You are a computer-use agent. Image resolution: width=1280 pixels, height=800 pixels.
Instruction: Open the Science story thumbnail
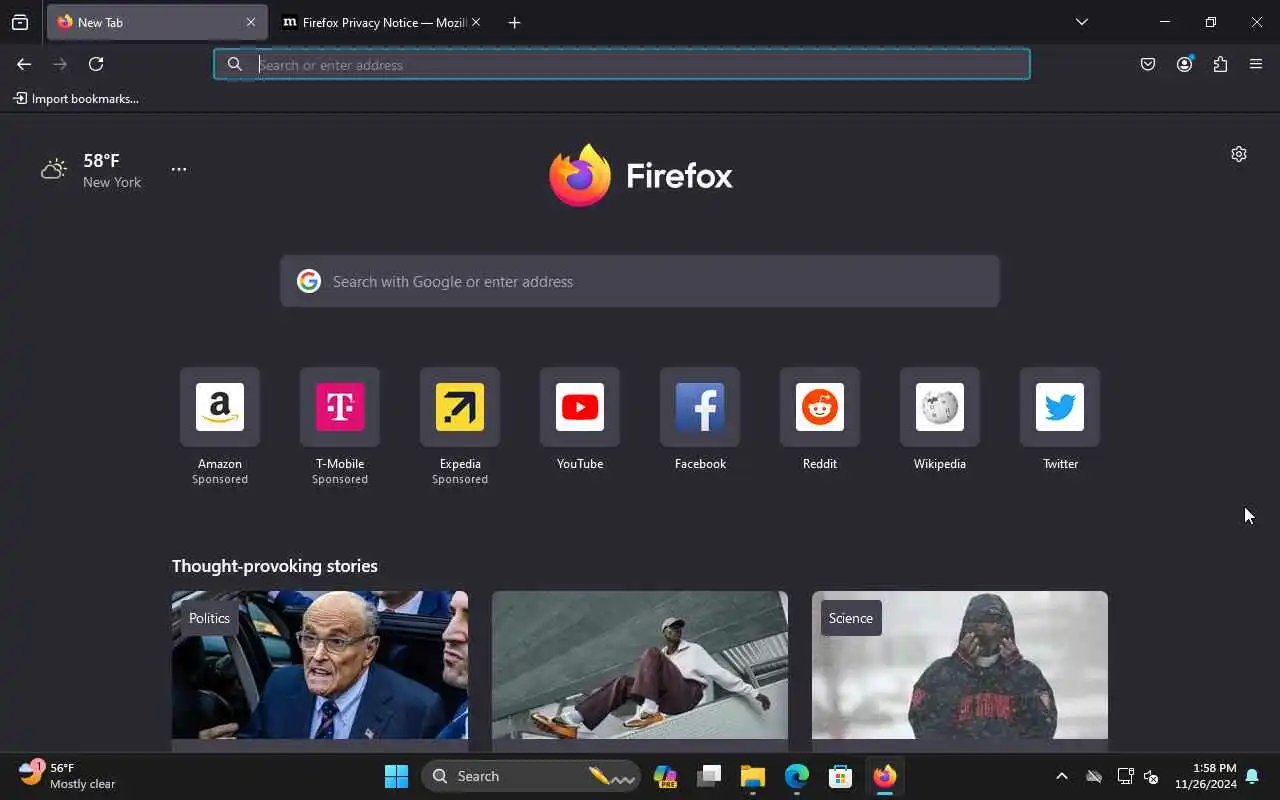[x=960, y=665]
